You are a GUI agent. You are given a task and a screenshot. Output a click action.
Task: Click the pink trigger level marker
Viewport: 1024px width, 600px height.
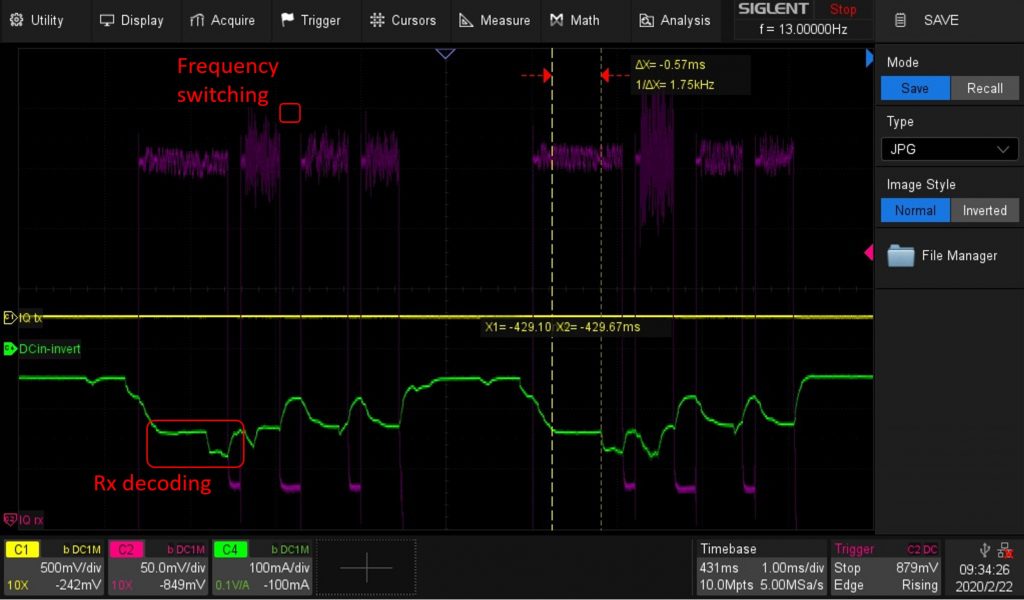(868, 254)
